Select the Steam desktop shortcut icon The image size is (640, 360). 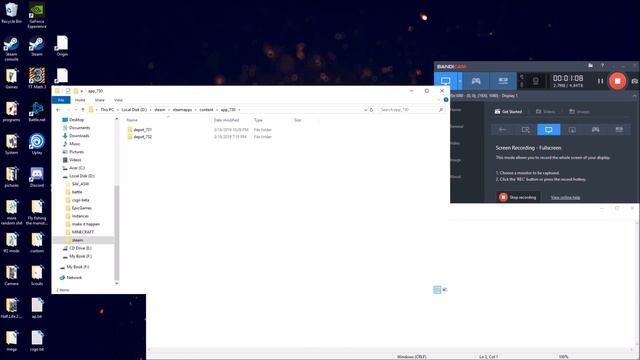pyautogui.click(x=37, y=47)
